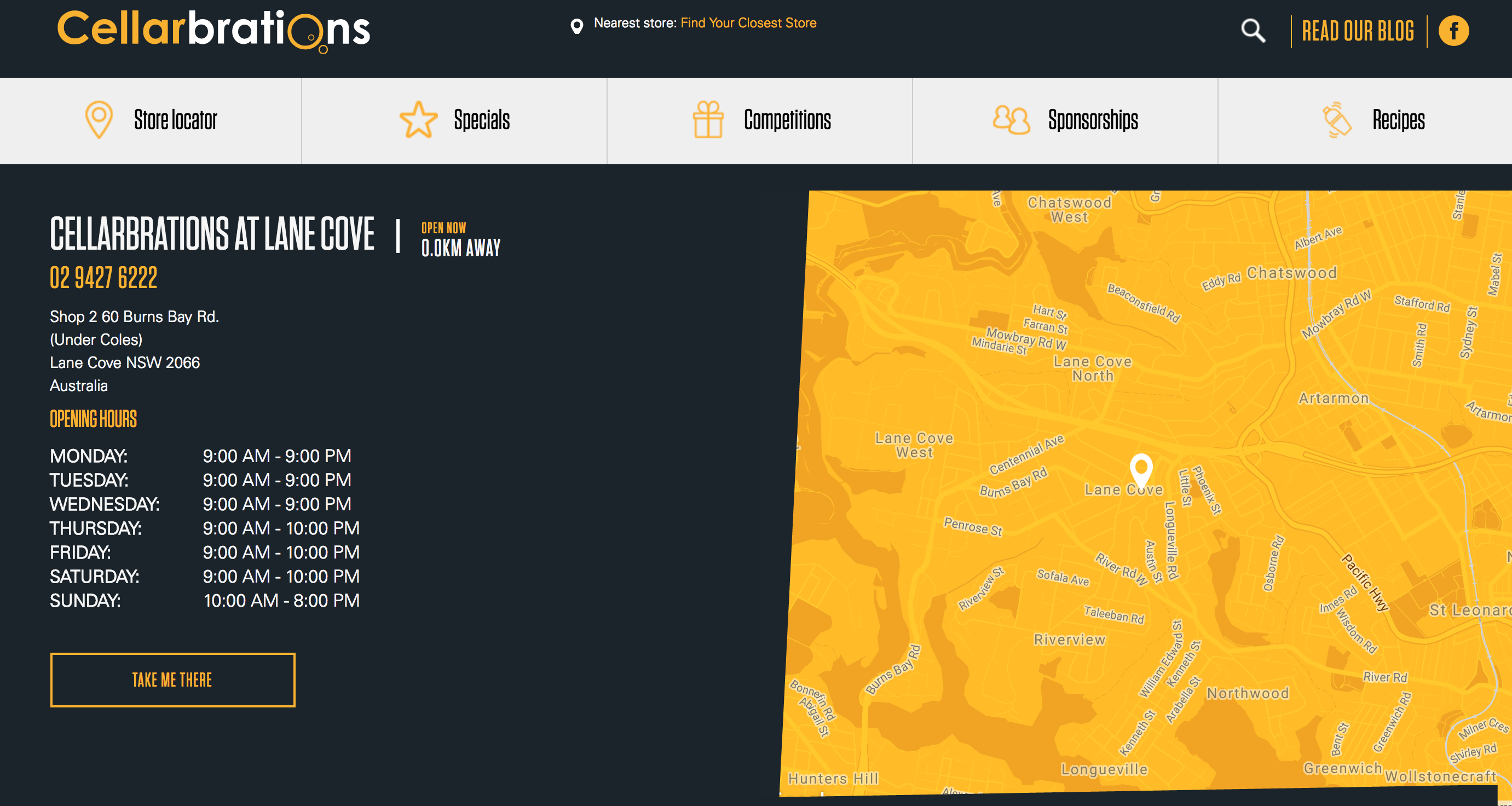
Task: Open the Read Our Blog link
Action: tap(1358, 32)
